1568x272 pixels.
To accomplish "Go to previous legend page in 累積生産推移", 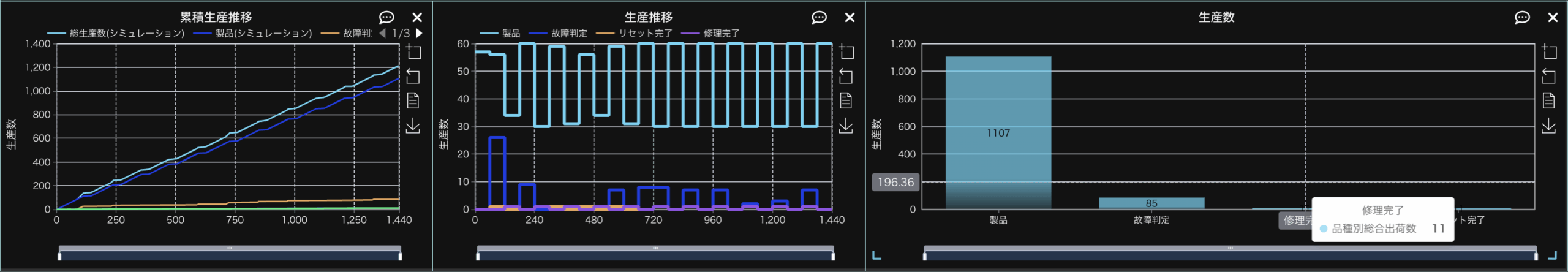I will [x=383, y=33].
